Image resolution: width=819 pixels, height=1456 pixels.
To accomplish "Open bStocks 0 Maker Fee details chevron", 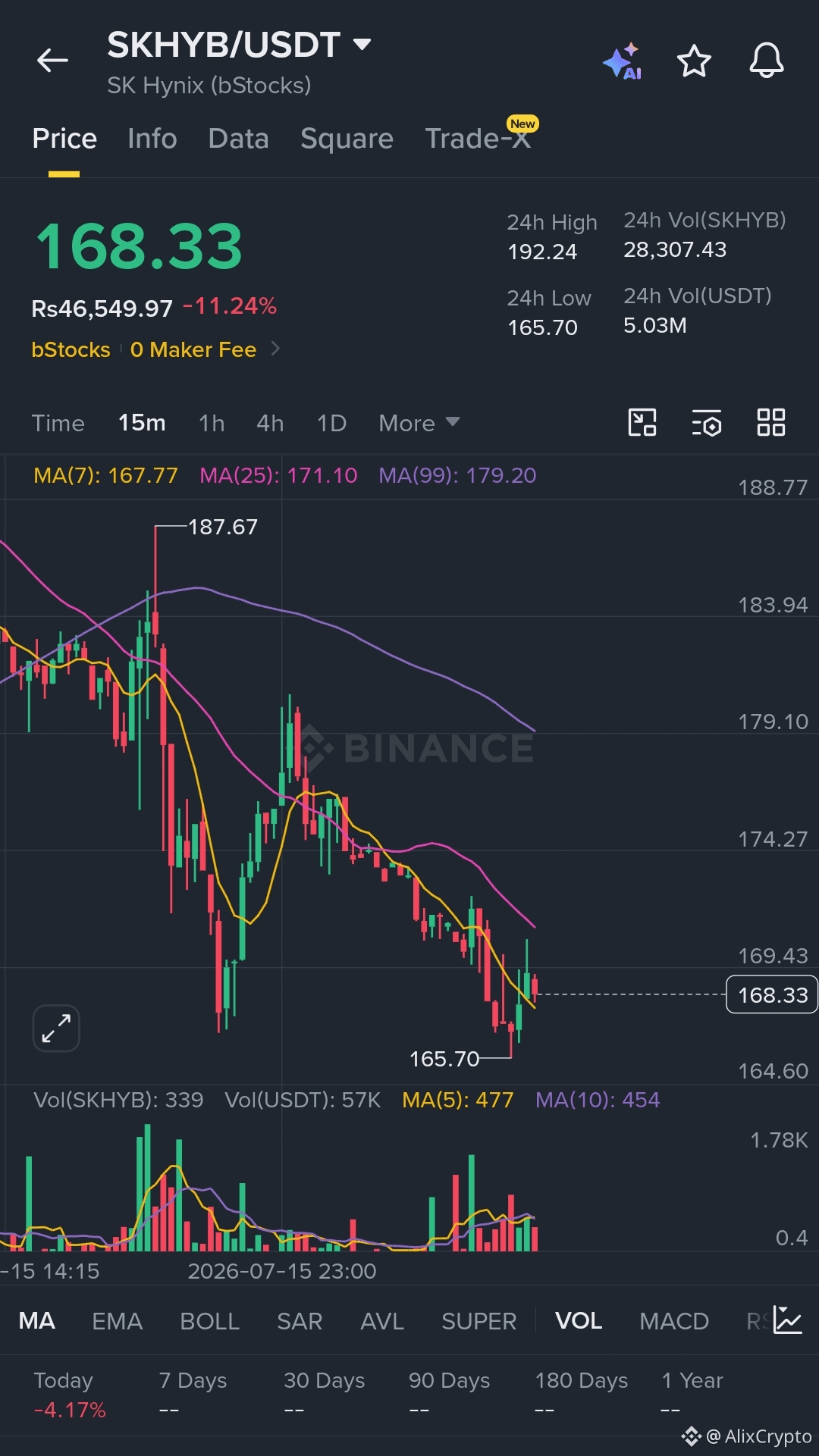I will pos(275,349).
